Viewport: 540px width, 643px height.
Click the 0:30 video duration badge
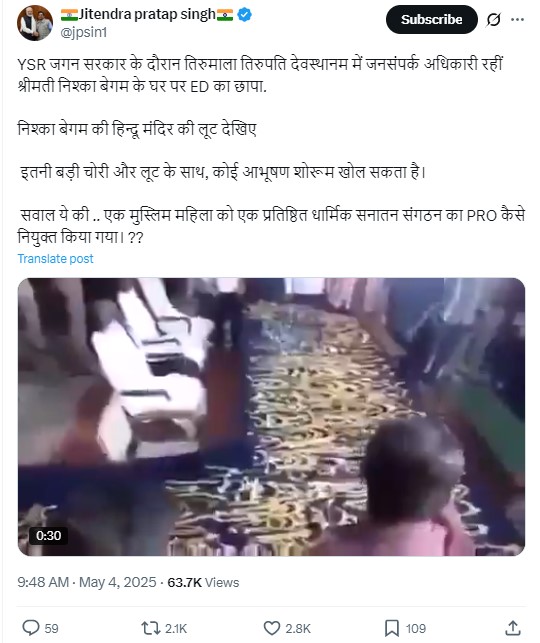[x=48, y=536]
